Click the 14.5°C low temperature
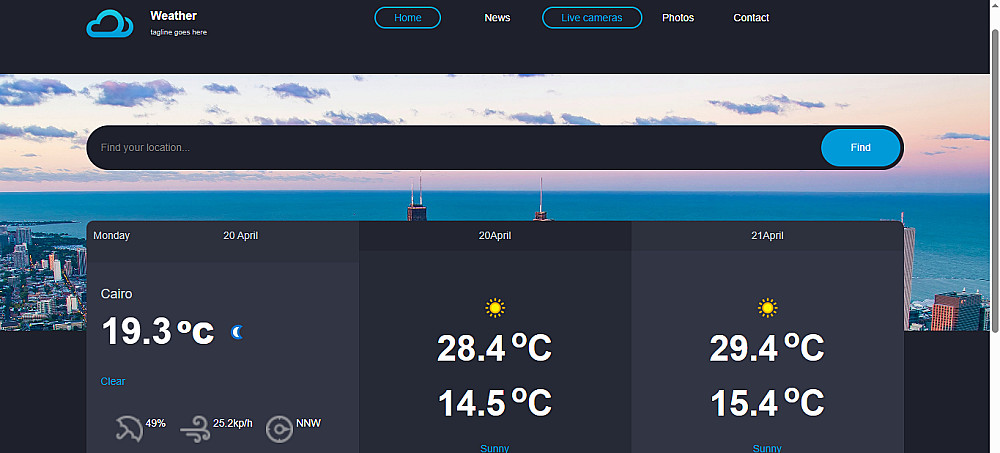Image resolution: width=1000 pixels, height=453 pixels. tap(494, 403)
